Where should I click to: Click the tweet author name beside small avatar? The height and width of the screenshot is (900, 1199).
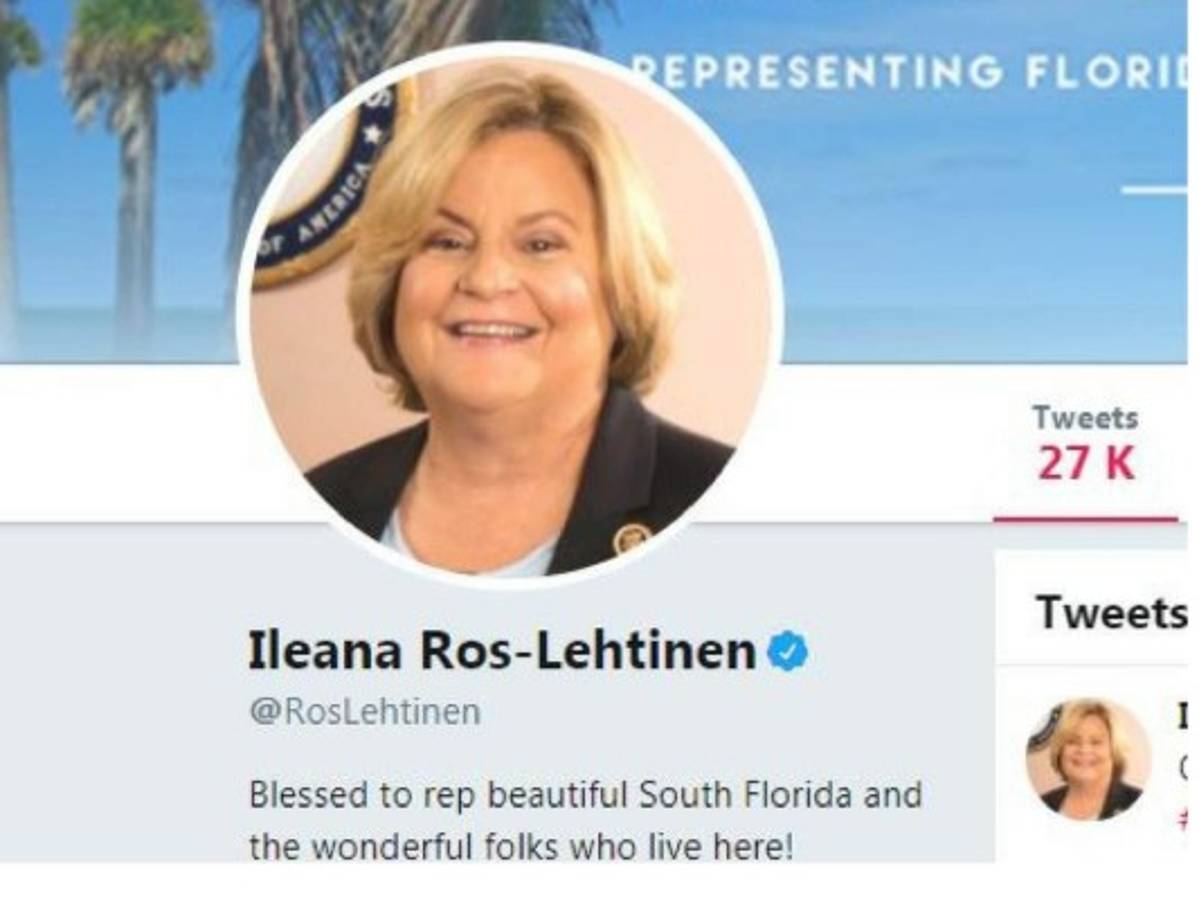point(1186,714)
